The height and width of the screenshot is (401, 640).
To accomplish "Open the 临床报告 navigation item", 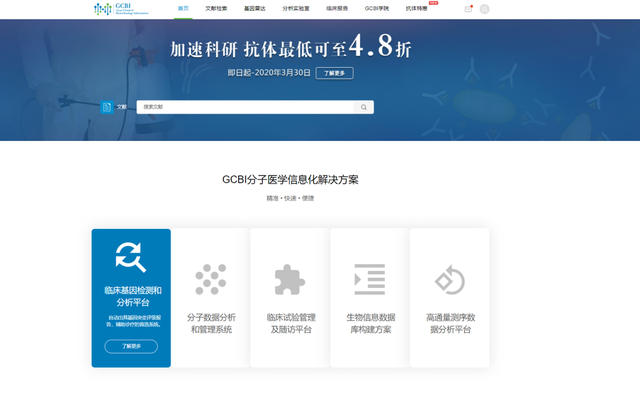I will (x=337, y=9).
